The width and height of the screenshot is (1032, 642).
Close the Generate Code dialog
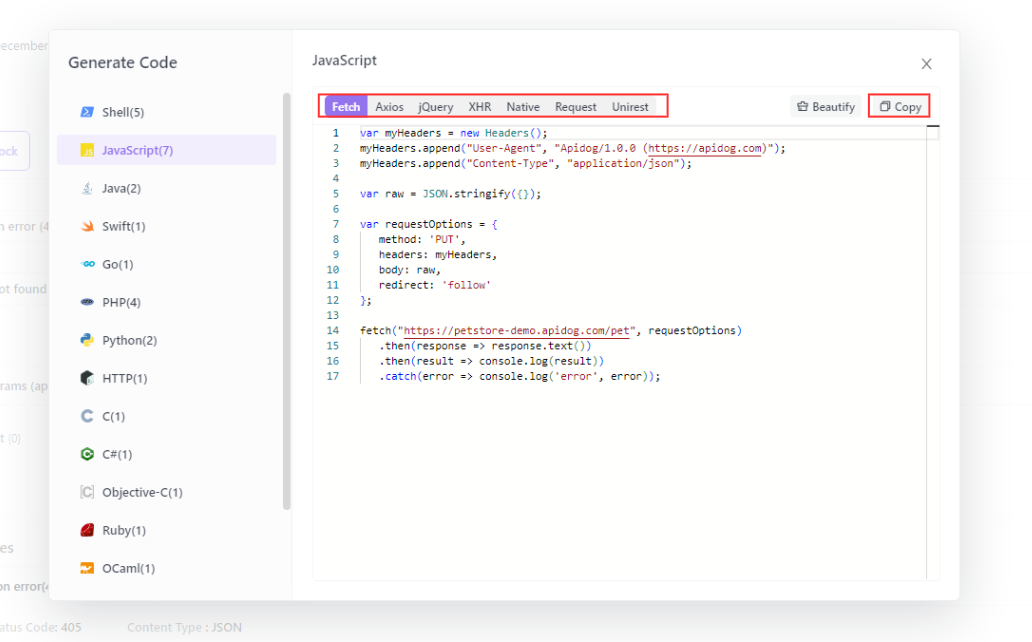926,64
